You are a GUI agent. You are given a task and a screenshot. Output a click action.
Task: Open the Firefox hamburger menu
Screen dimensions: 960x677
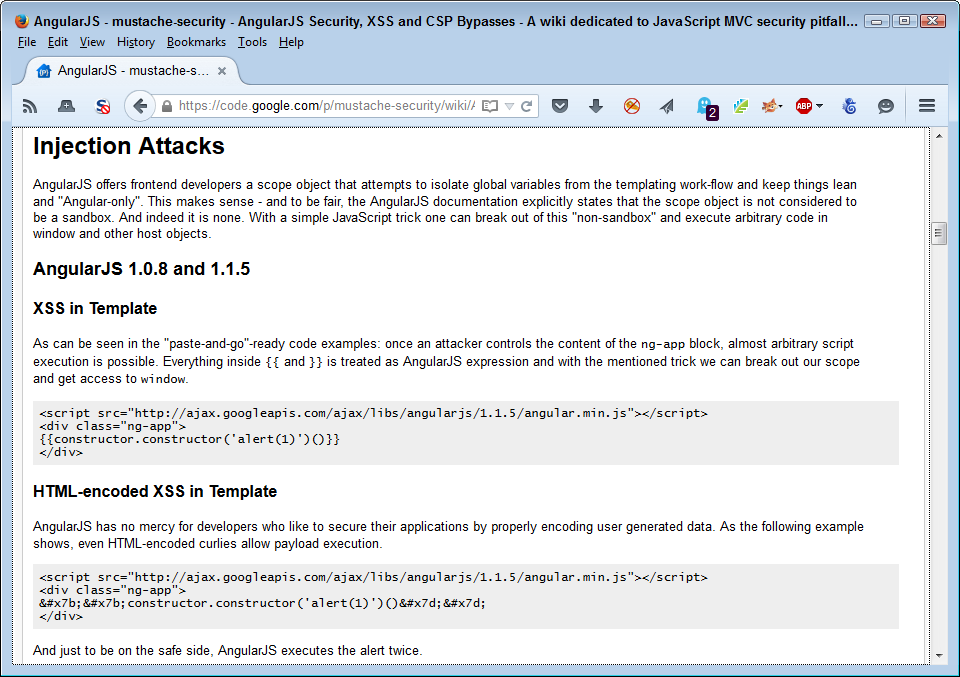(x=926, y=105)
